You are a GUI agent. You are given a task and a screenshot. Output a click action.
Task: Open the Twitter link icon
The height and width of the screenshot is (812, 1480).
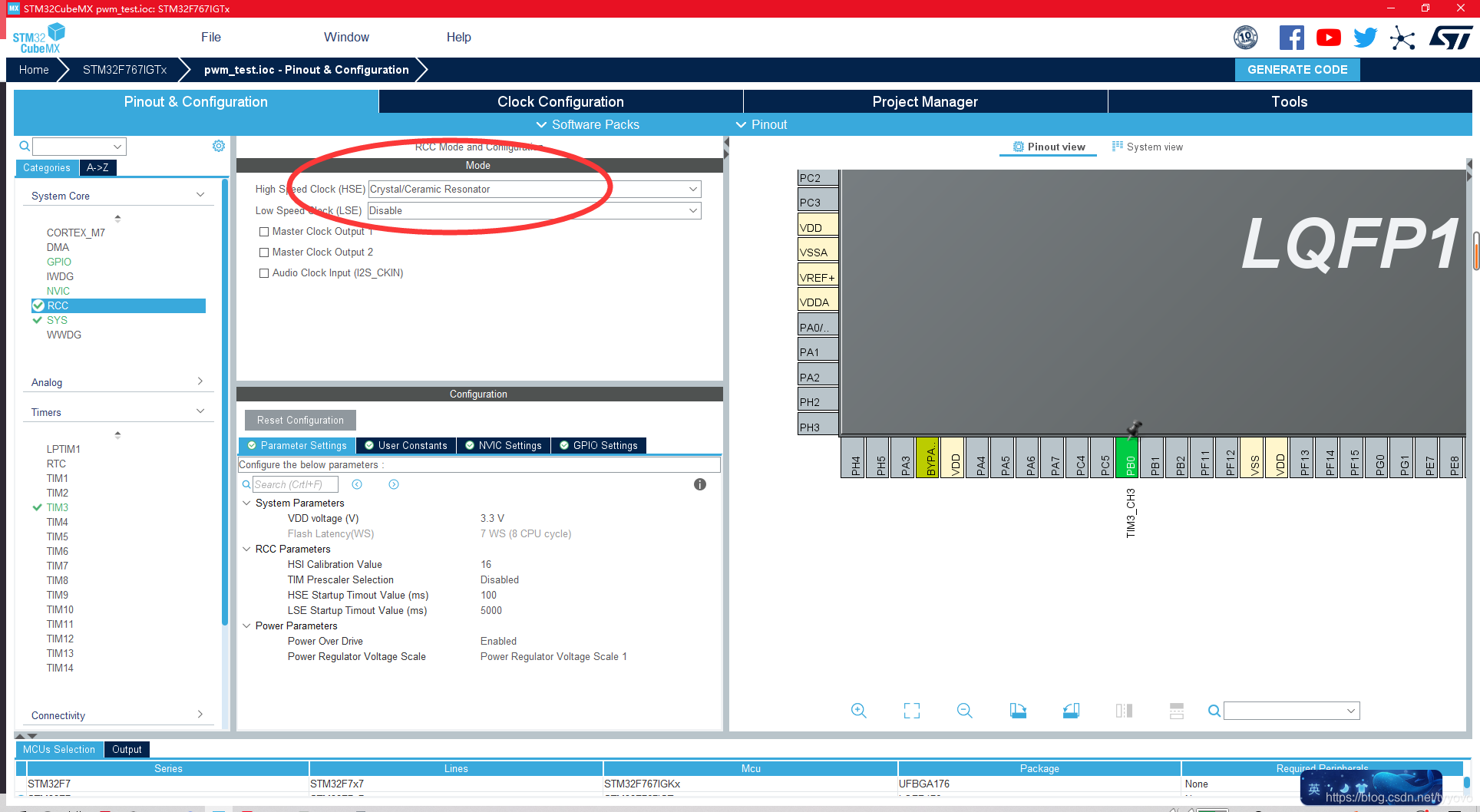click(x=1366, y=38)
